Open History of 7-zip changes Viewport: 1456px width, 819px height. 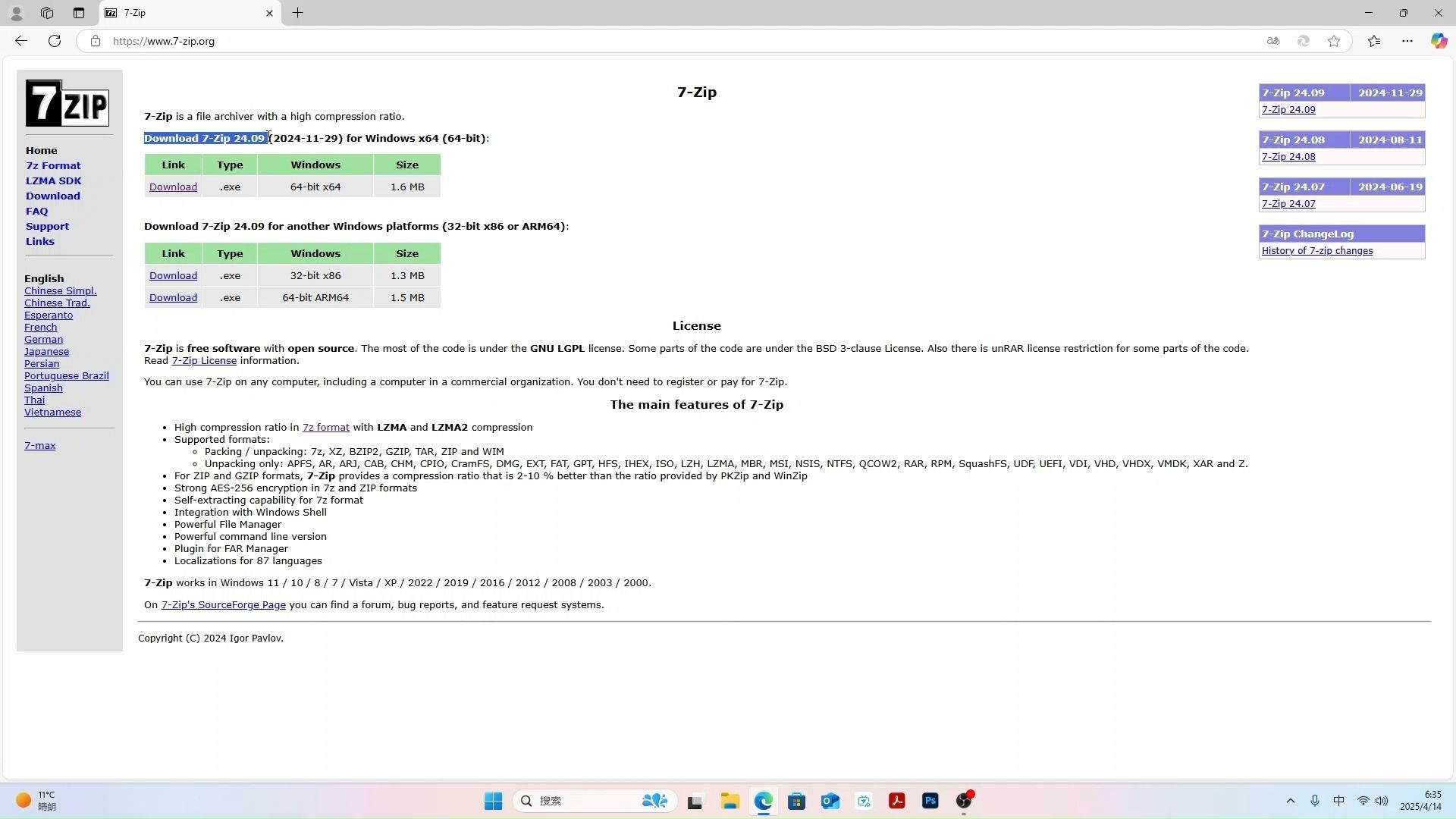point(1316,250)
